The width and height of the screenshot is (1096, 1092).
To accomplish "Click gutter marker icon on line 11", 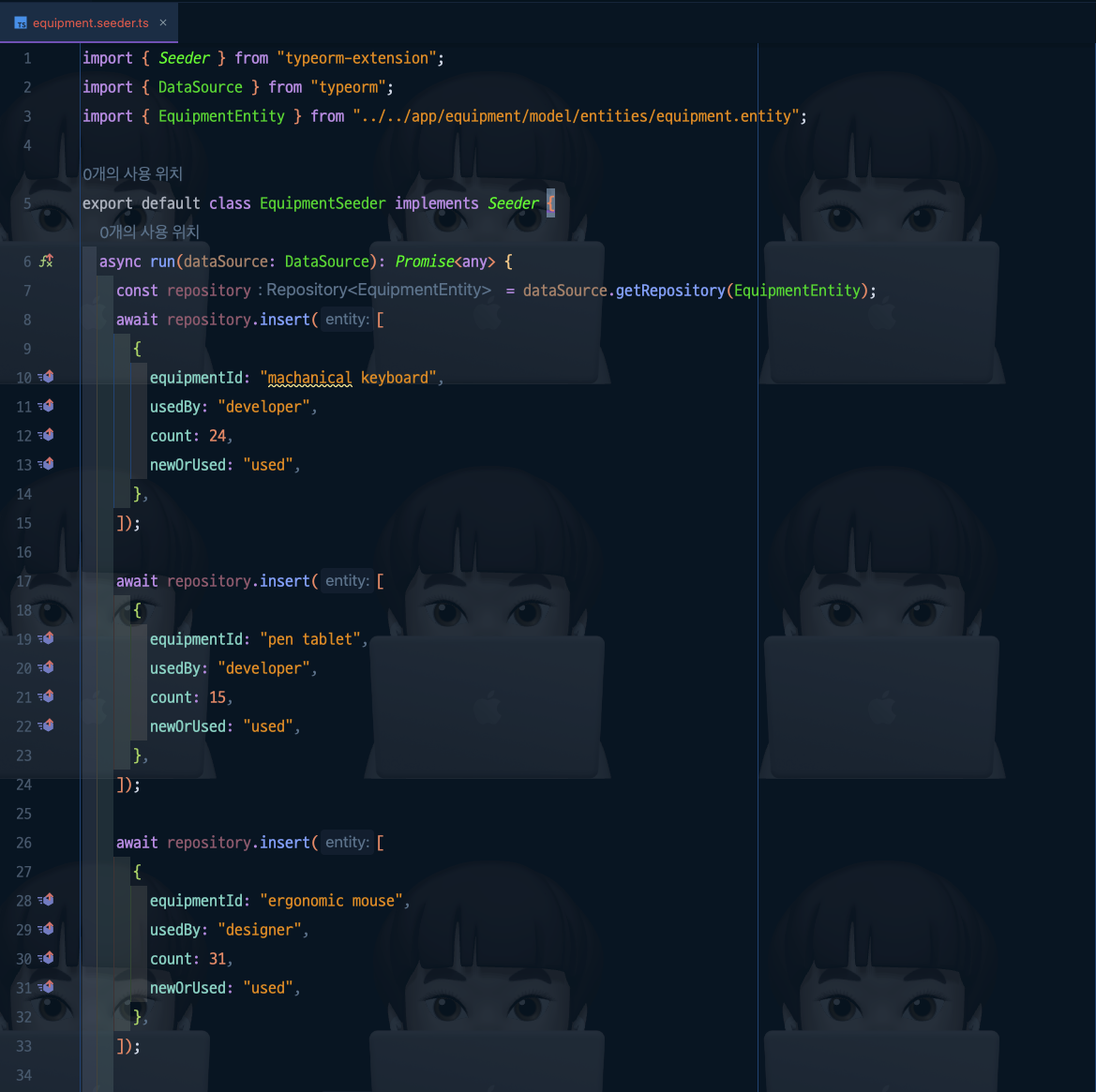I will 46,406.
